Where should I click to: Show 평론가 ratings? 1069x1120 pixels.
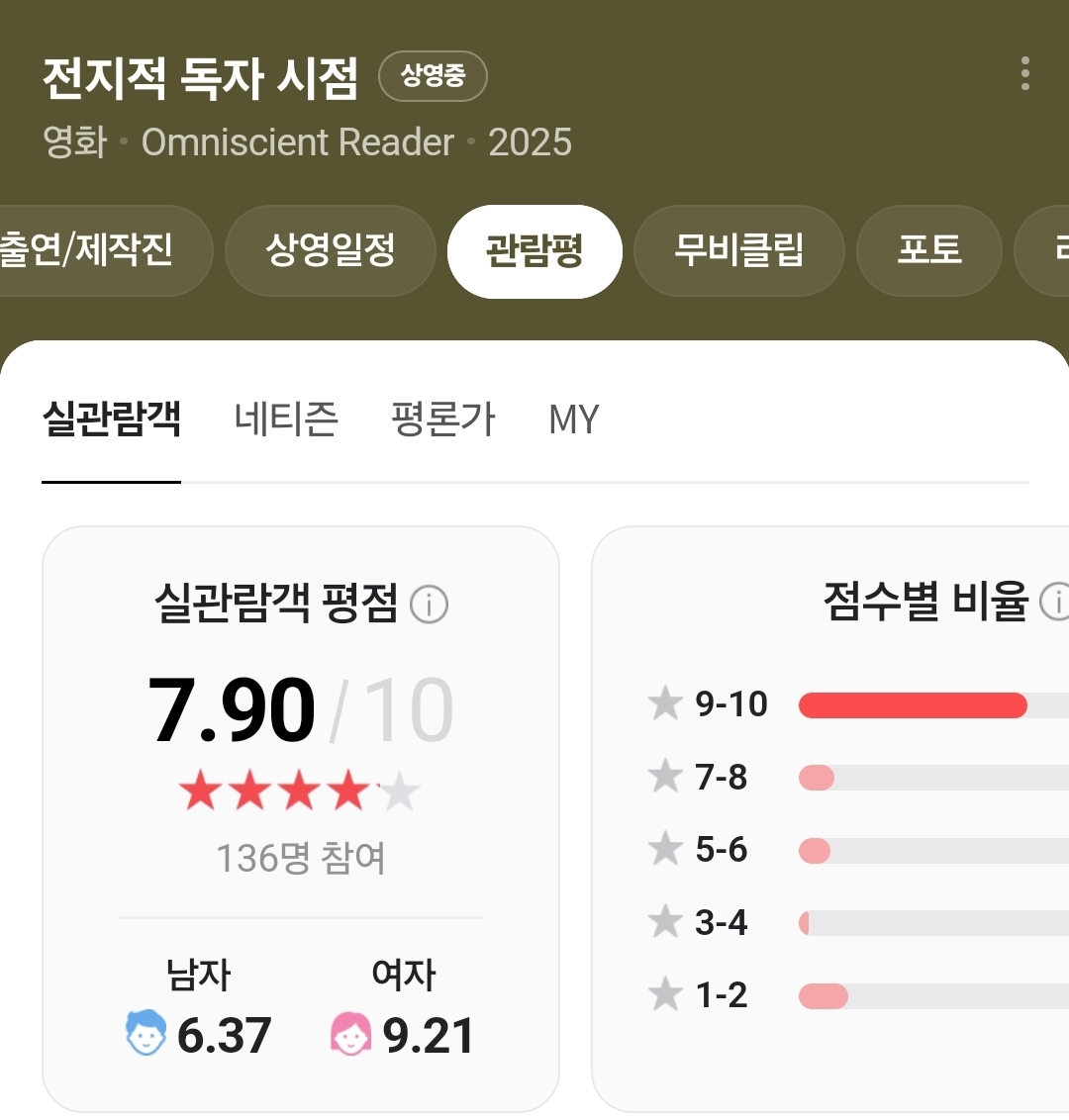[442, 420]
